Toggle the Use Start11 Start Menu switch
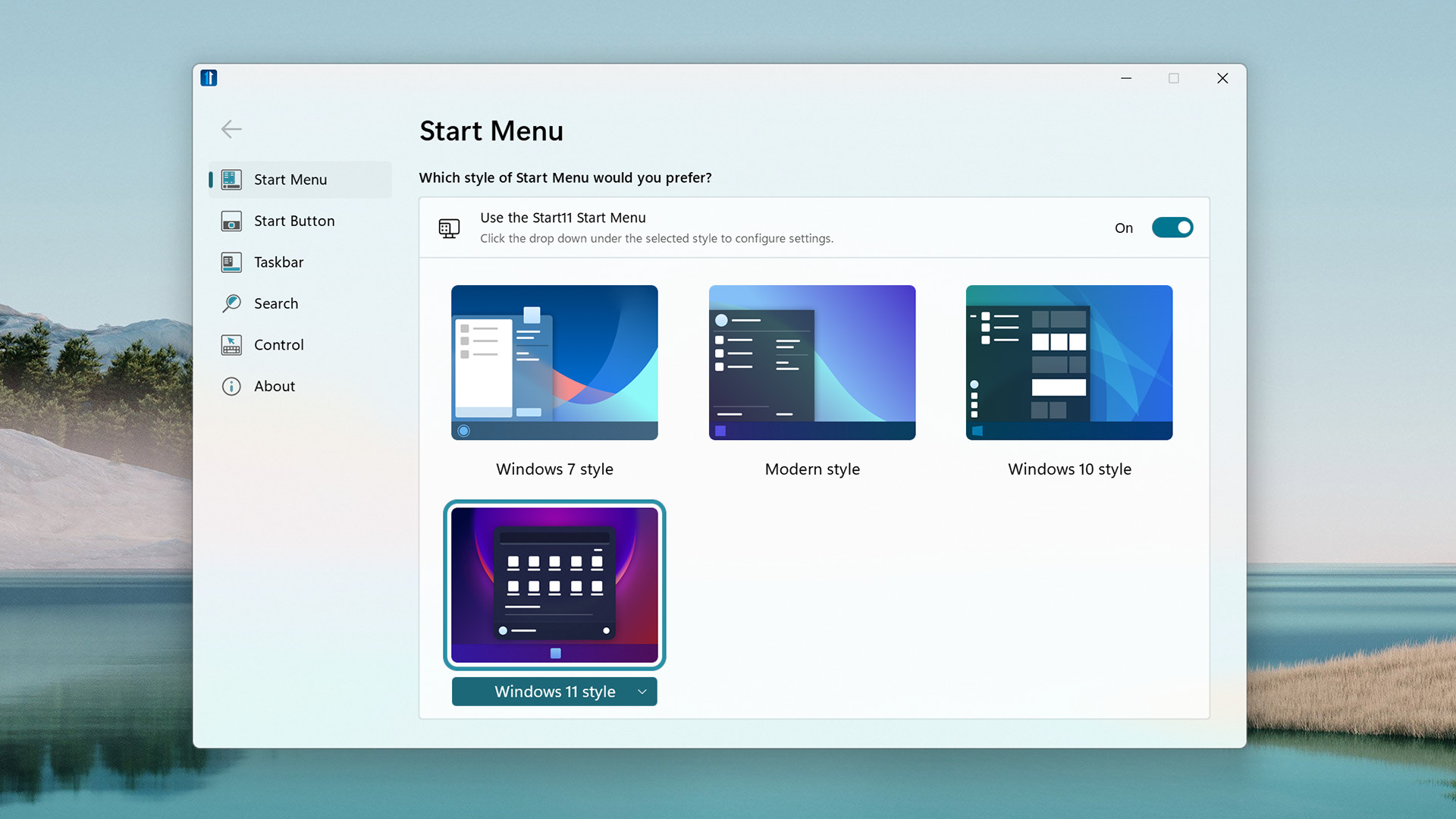Screen dimensions: 1456x819 click(1172, 227)
